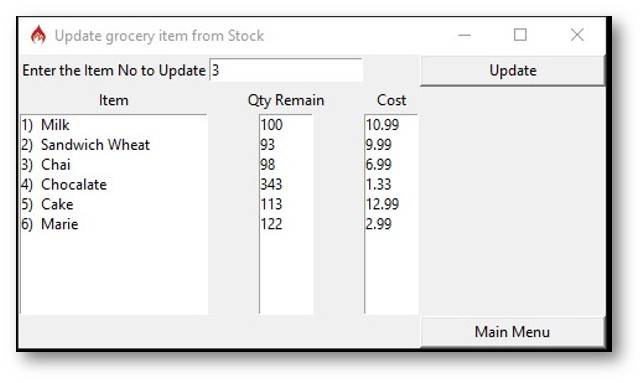The image size is (643, 383).
Task: Select Chocalate list entry
Action: 114,185
